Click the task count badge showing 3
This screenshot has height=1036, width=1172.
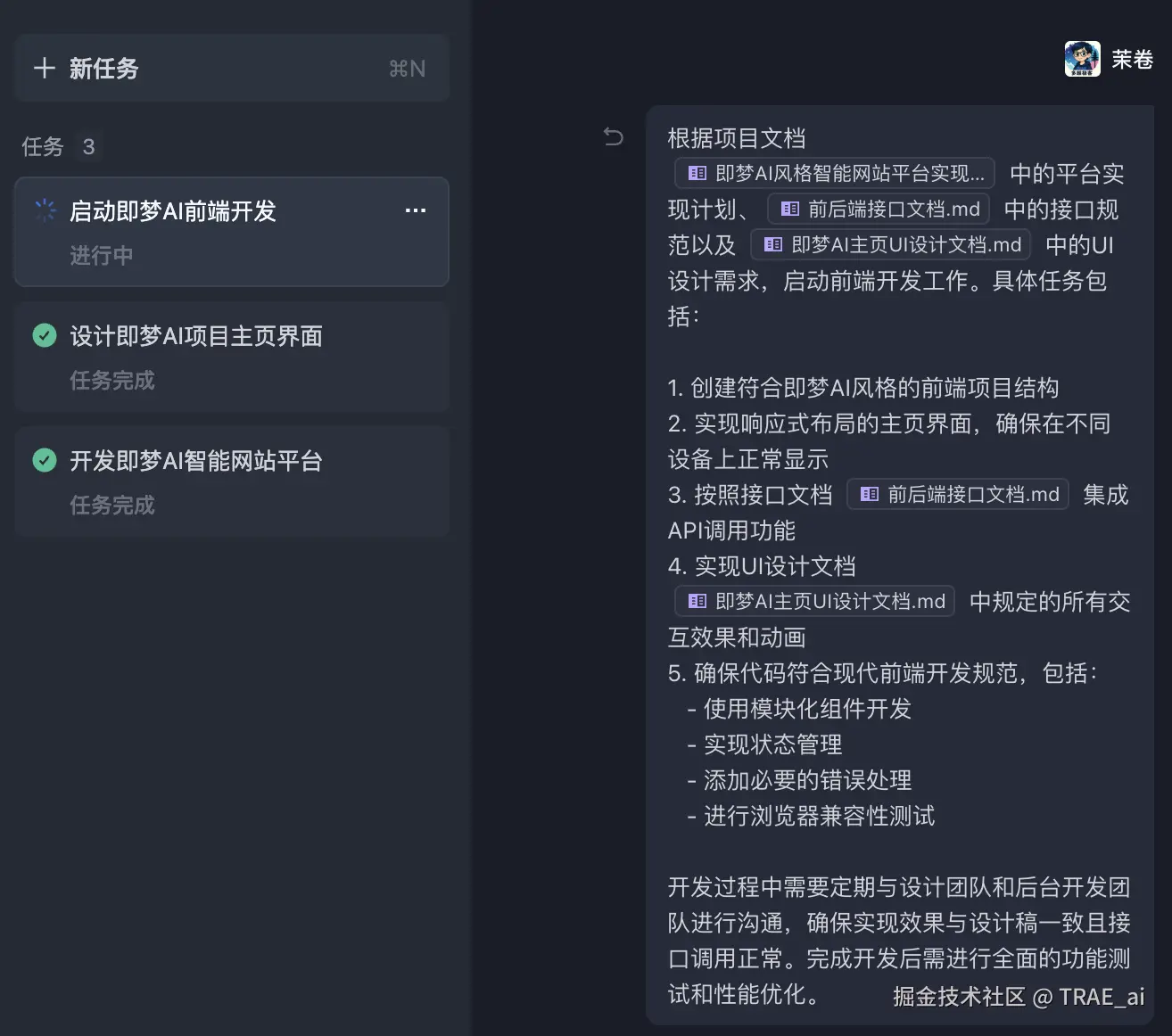88,146
